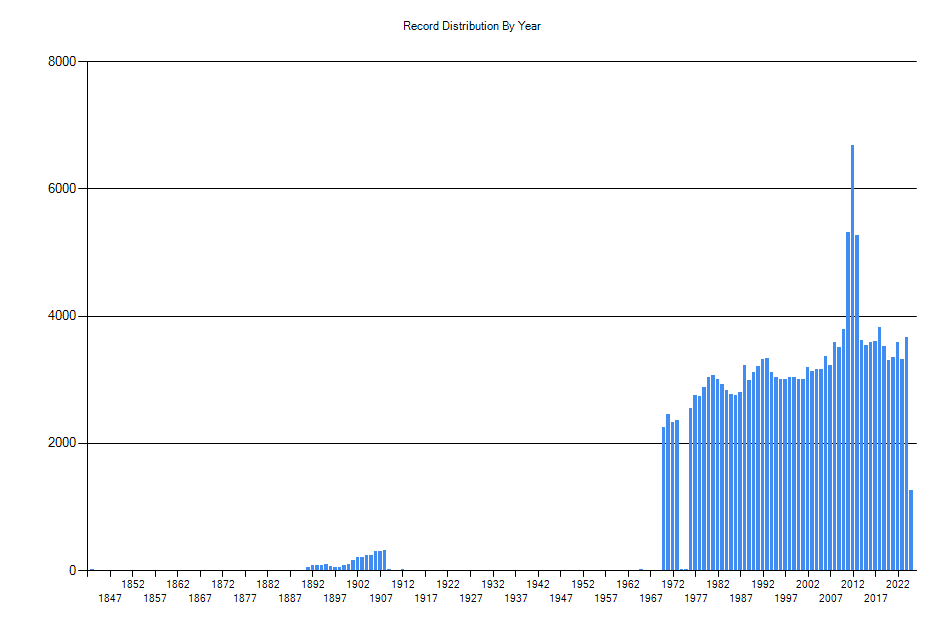Click the 1907 year label on x-axis

[x=380, y=598]
